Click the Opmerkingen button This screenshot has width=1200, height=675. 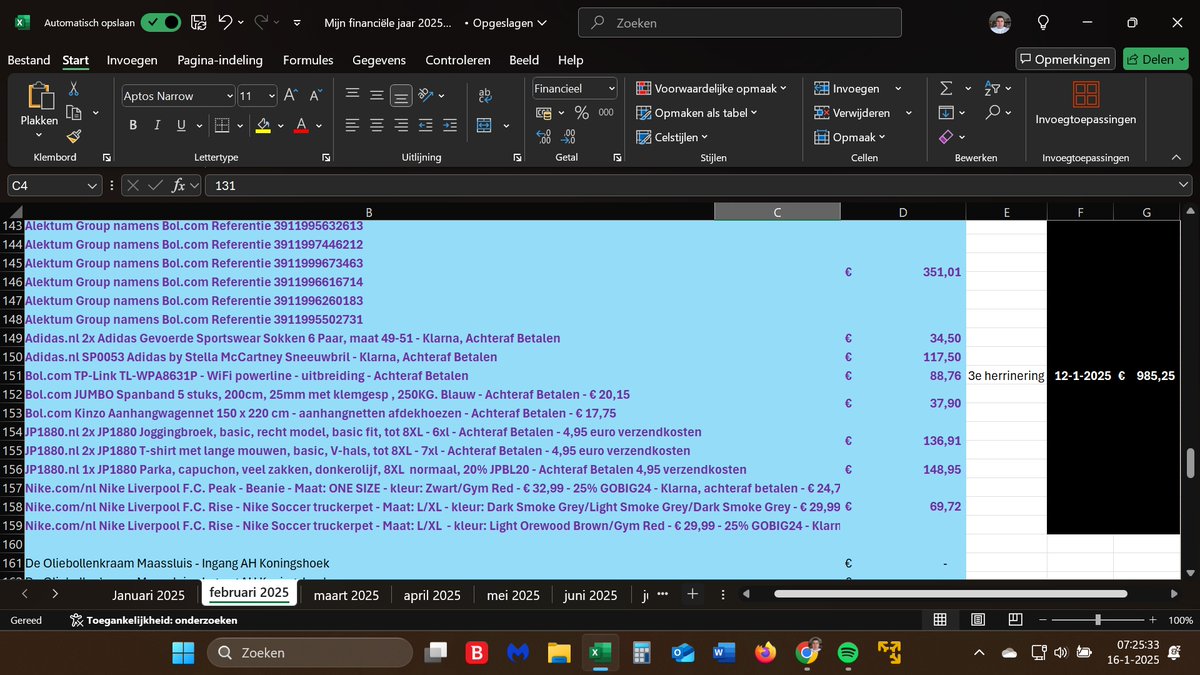(1065, 59)
